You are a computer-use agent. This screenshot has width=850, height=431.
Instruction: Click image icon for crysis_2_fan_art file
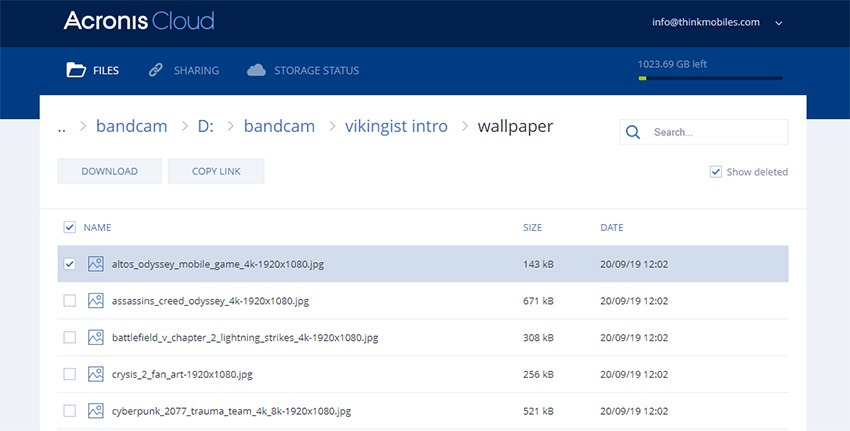click(96, 374)
